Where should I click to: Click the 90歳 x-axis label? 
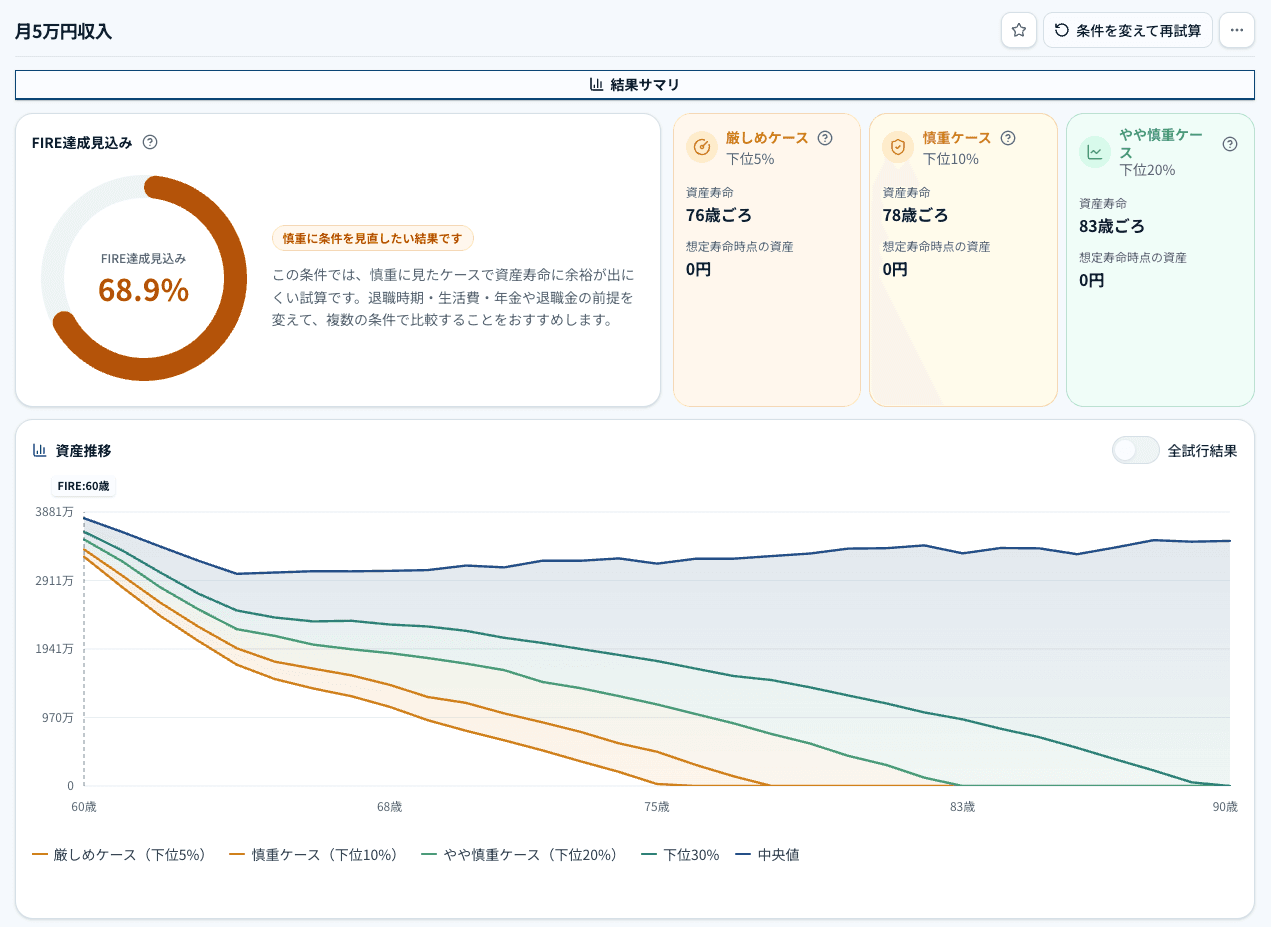[x=1225, y=806]
